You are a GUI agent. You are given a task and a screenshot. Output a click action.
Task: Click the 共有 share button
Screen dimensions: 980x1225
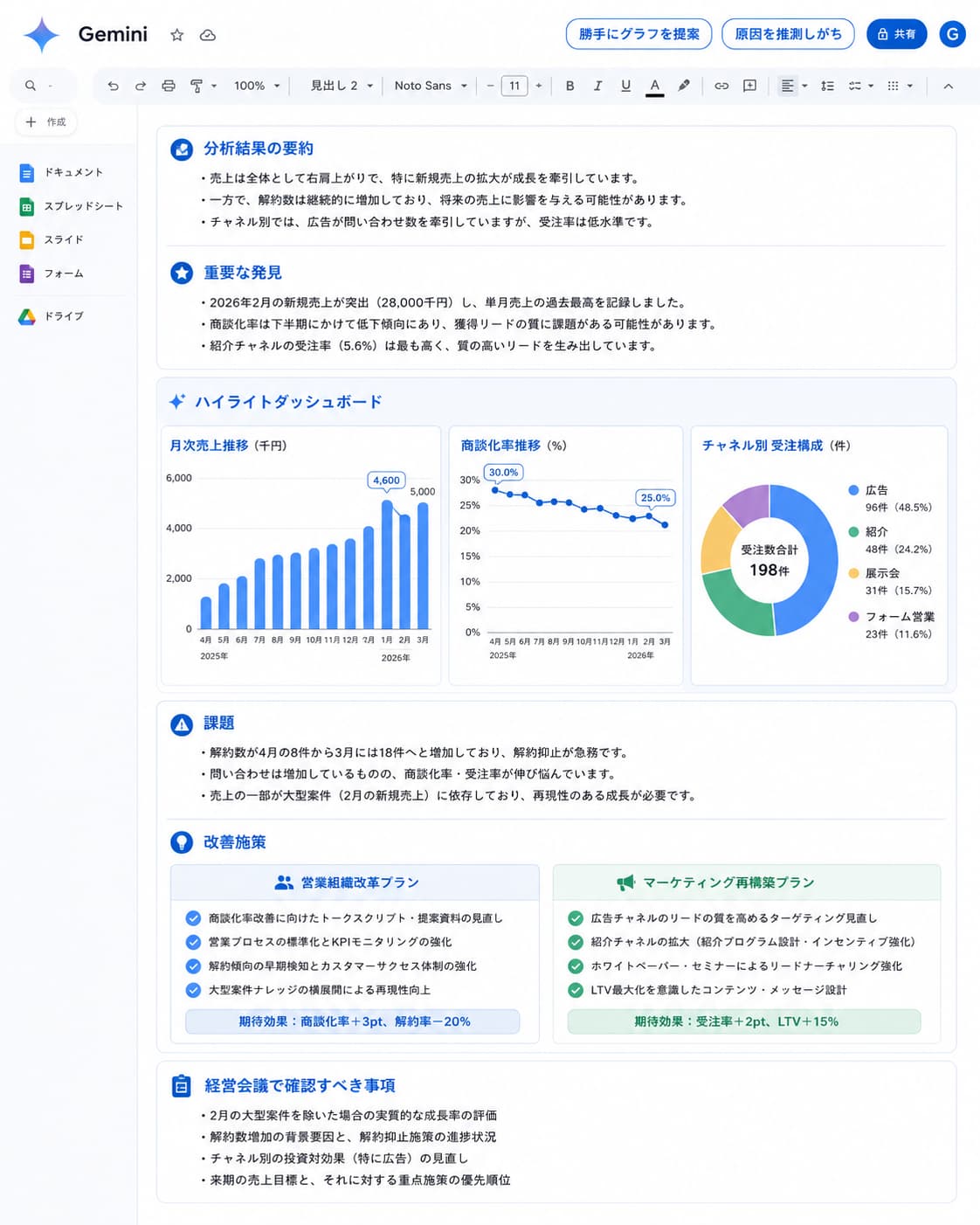[896, 34]
